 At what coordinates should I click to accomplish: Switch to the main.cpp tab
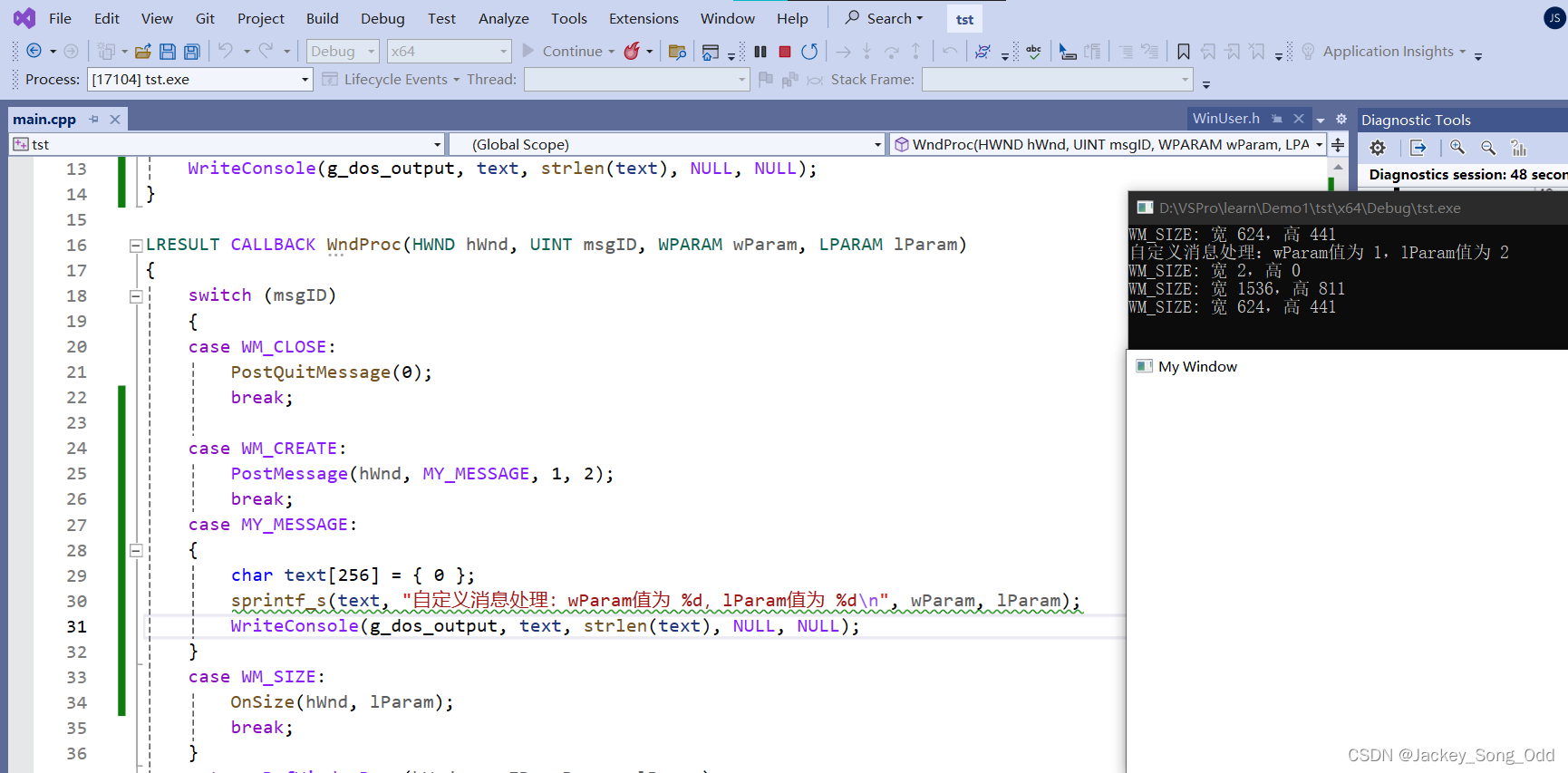tap(44, 120)
